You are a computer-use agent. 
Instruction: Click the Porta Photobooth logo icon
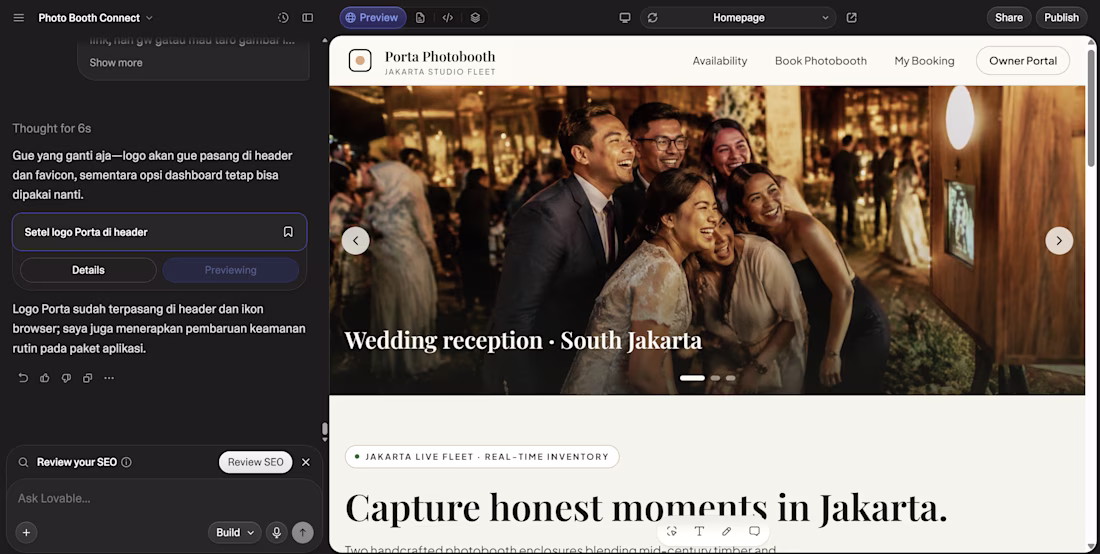(x=360, y=61)
